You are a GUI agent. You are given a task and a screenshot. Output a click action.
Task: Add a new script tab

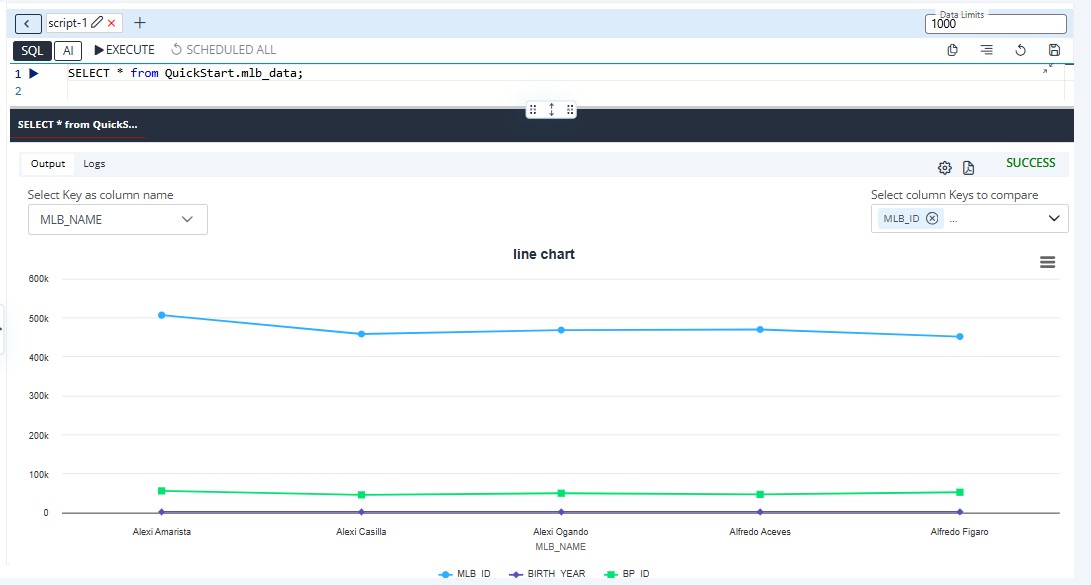click(139, 22)
